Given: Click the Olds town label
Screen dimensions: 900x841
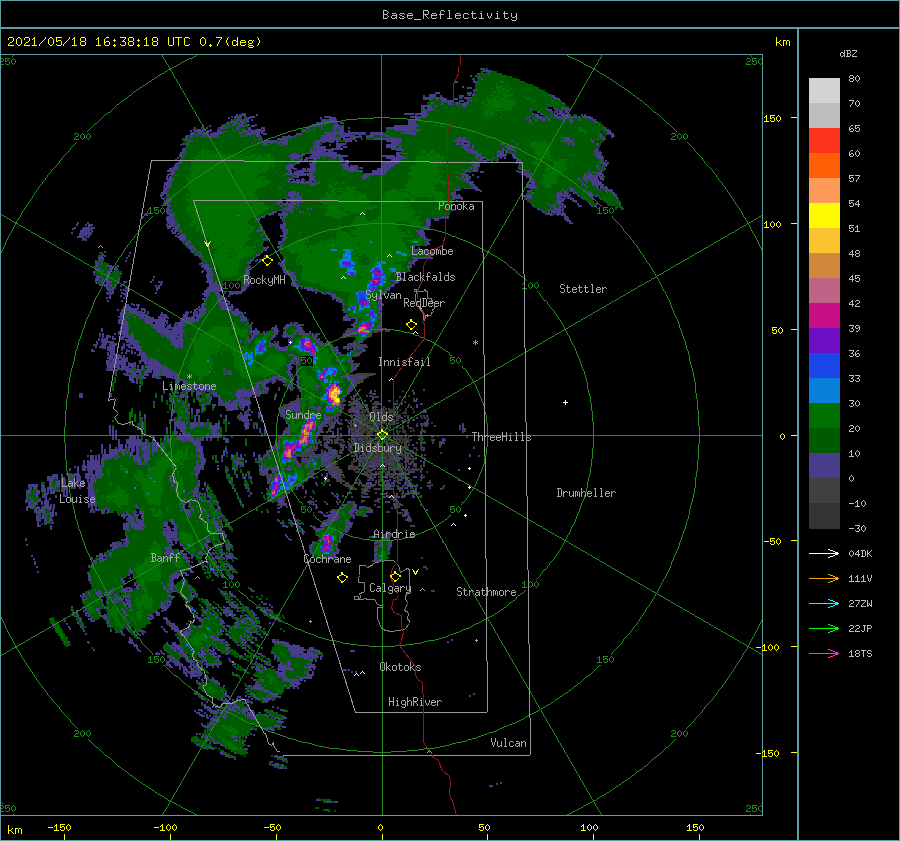Looking at the screenshot, I should (381, 417).
